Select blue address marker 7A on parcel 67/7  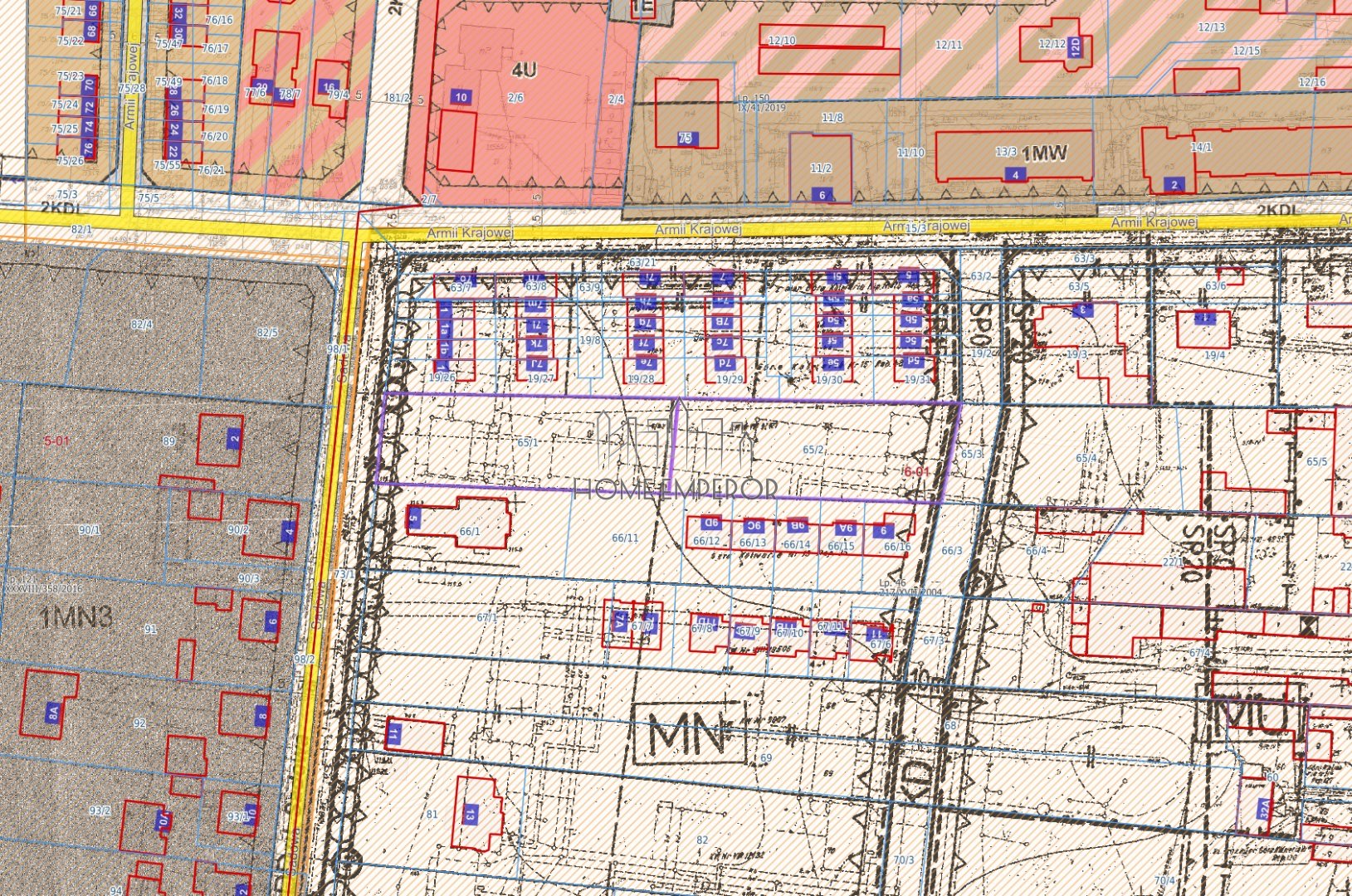pyautogui.click(x=618, y=621)
